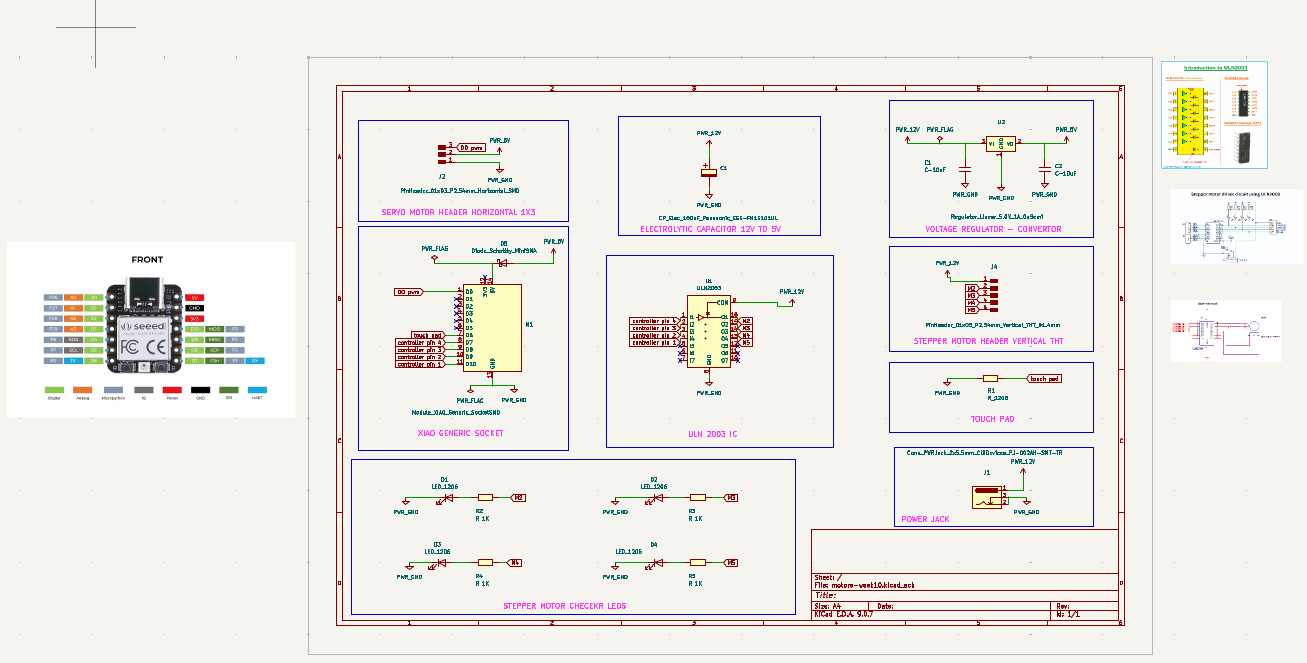Select global label M4 in LED section
The height and width of the screenshot is (663, 1307).
pos(516,563)
